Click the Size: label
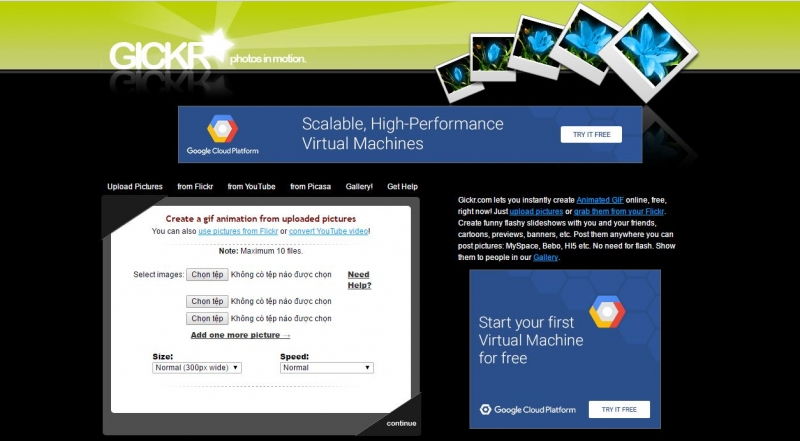Screen dimensions: 800x441 pos(163,357)
